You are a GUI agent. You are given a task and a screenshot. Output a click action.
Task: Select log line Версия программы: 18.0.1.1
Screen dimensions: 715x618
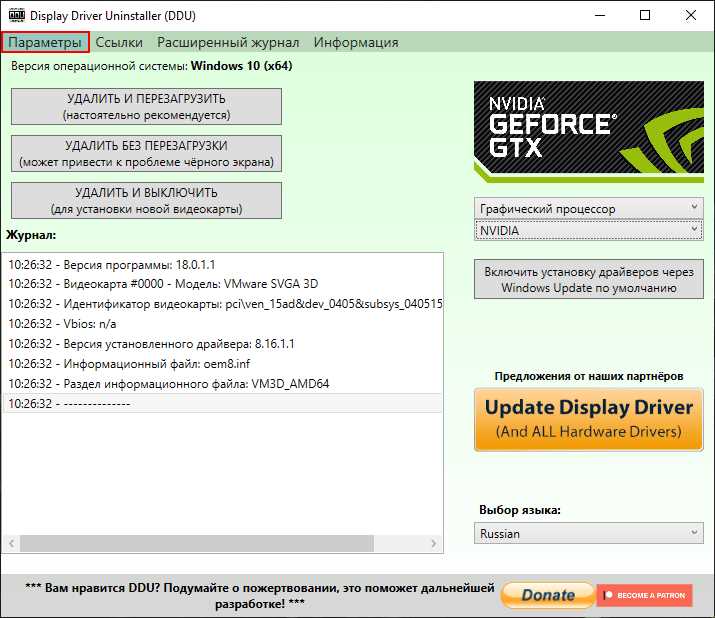coord(223,265)
